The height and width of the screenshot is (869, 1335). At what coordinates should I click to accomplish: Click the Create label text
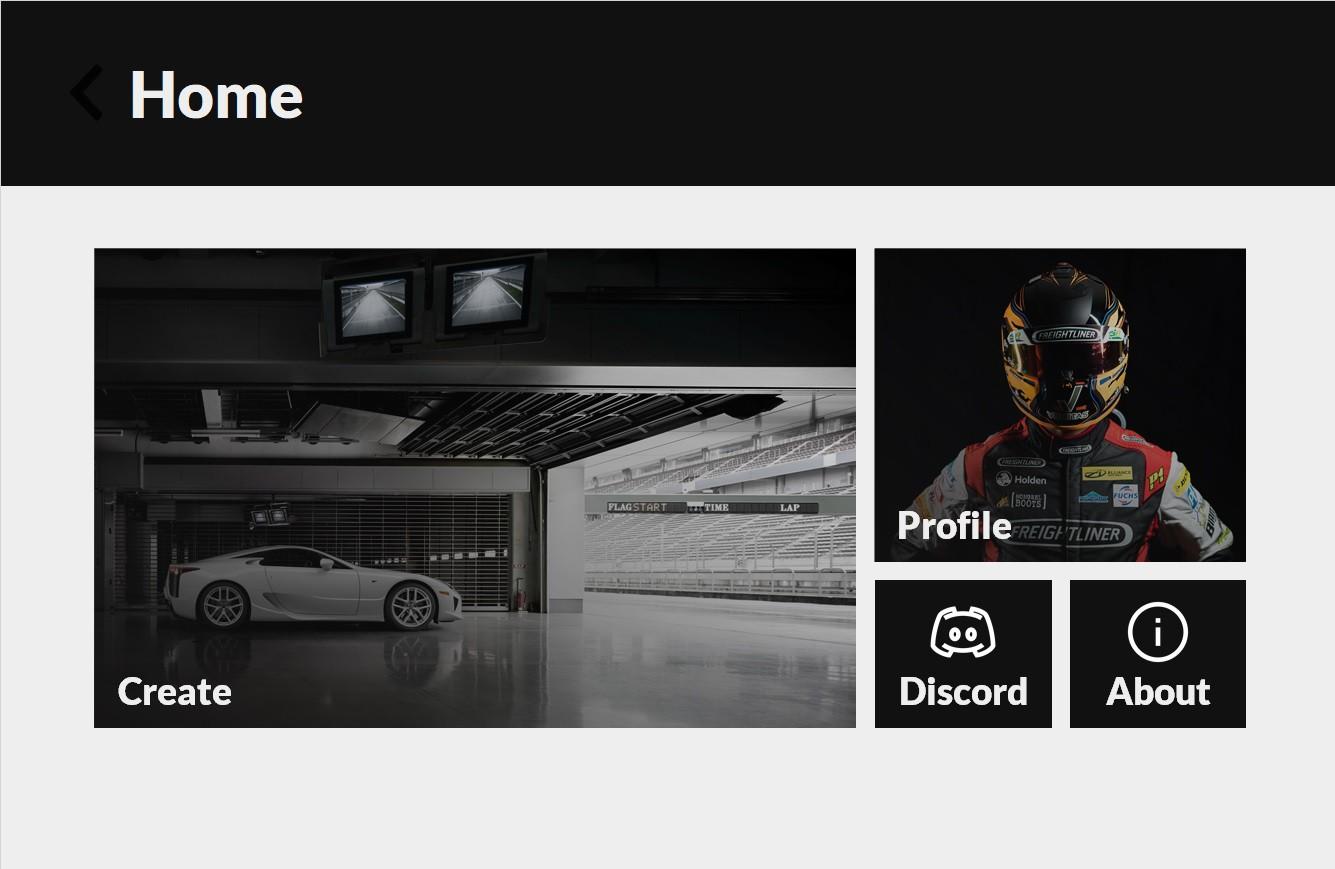coord(175,692)
